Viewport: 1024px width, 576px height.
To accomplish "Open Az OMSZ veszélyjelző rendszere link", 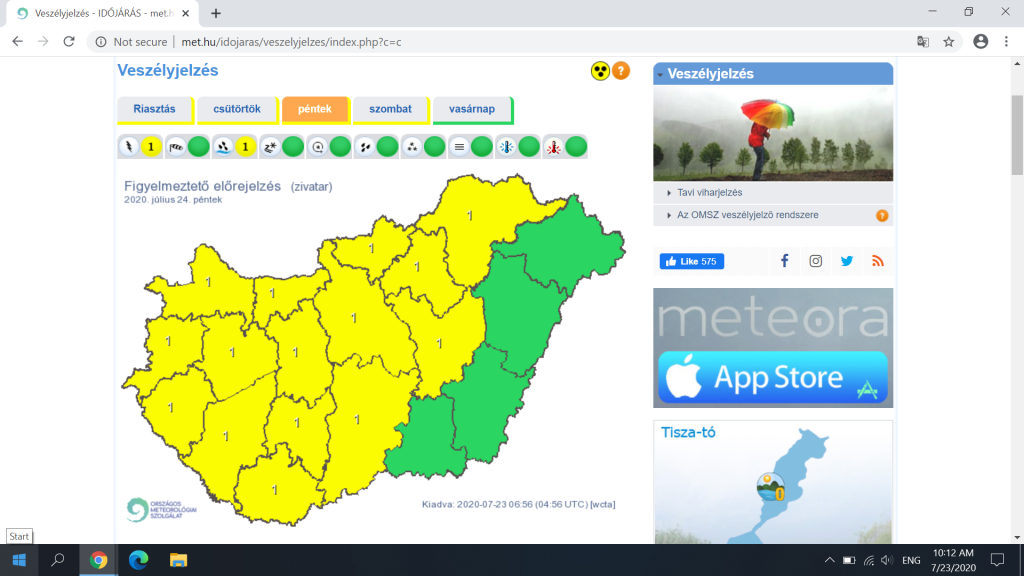I will pyautogui.click(x=741, y=215).
